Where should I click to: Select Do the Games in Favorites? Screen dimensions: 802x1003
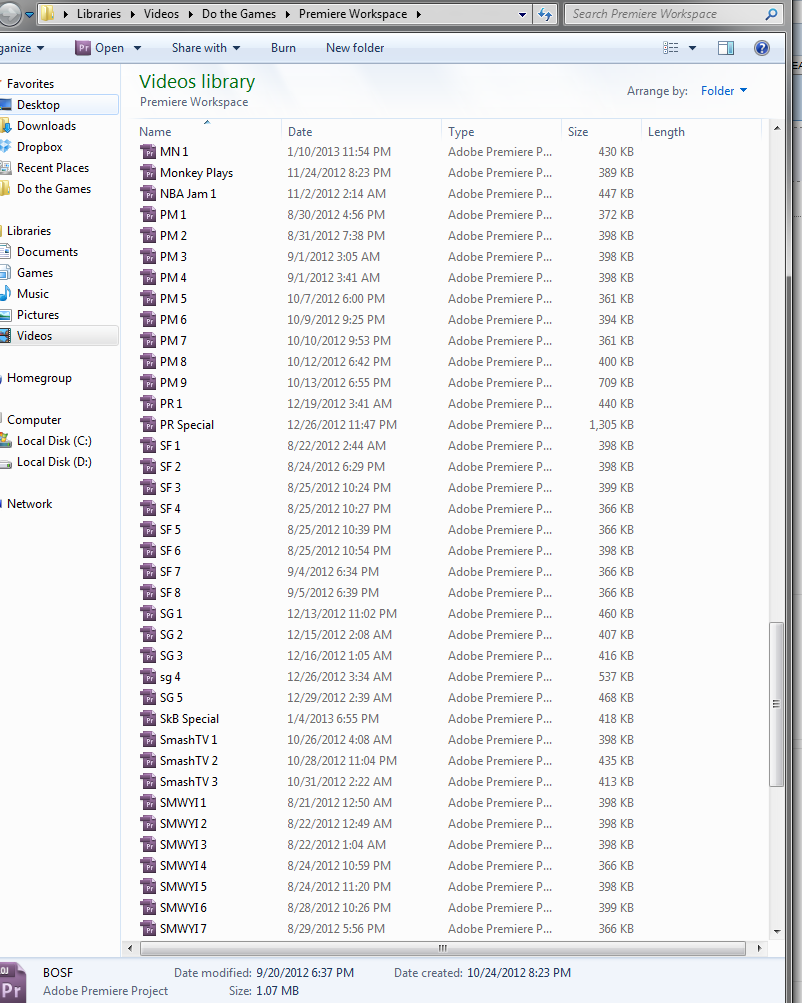pos(54,189)
